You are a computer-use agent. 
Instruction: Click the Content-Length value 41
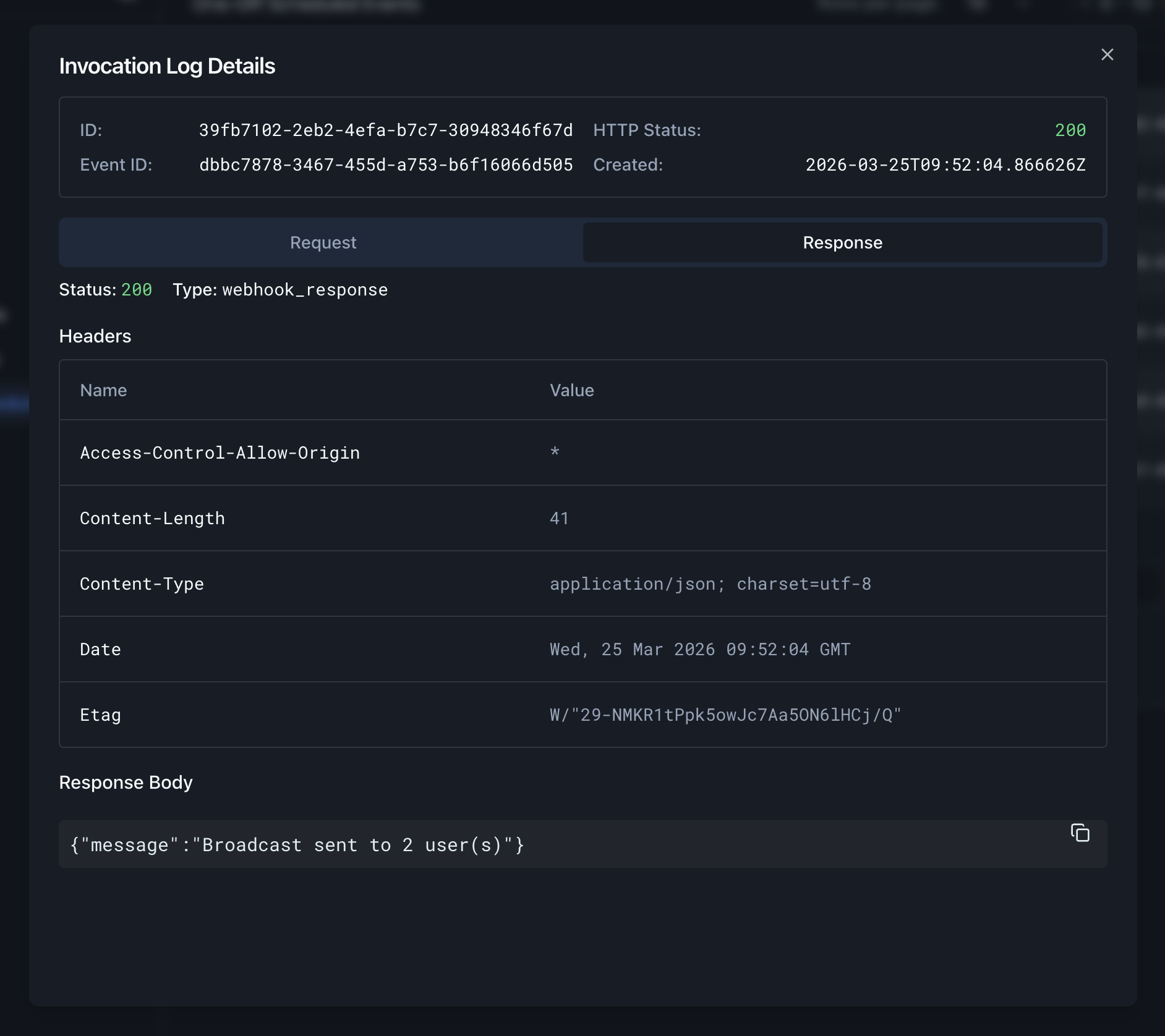point(559,519)
